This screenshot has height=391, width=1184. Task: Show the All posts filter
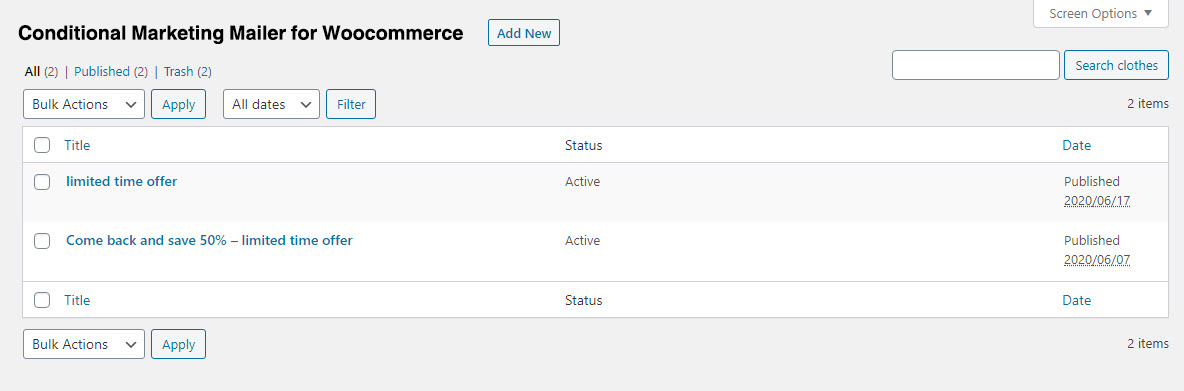coord(32,72)
